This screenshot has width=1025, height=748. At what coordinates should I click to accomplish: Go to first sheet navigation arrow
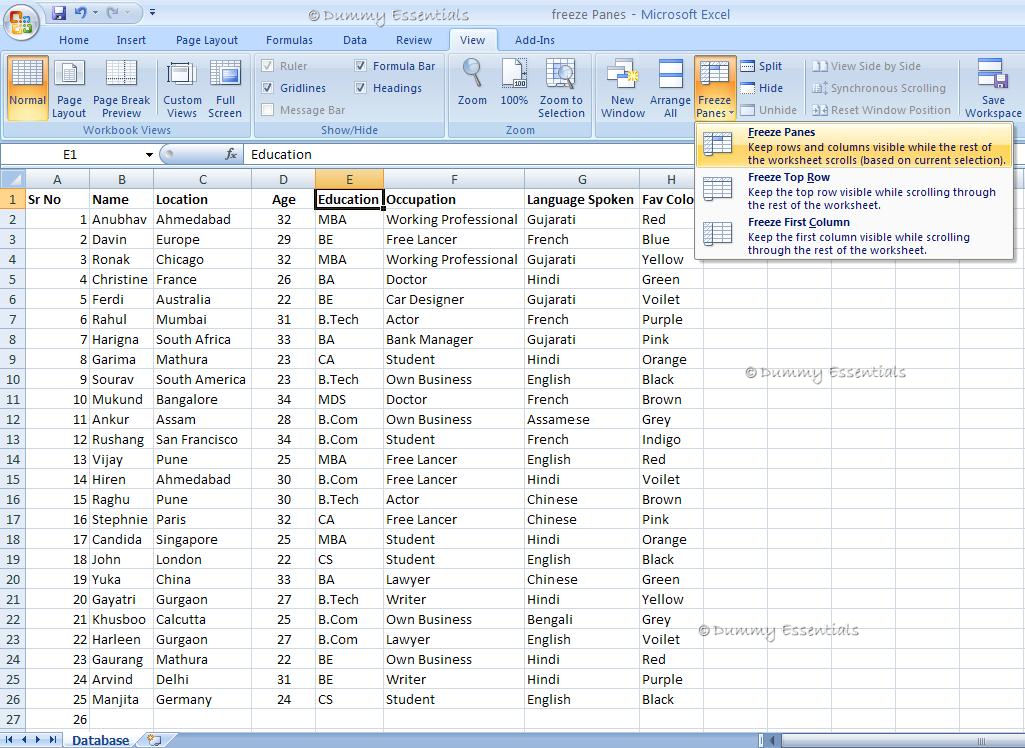9,740
